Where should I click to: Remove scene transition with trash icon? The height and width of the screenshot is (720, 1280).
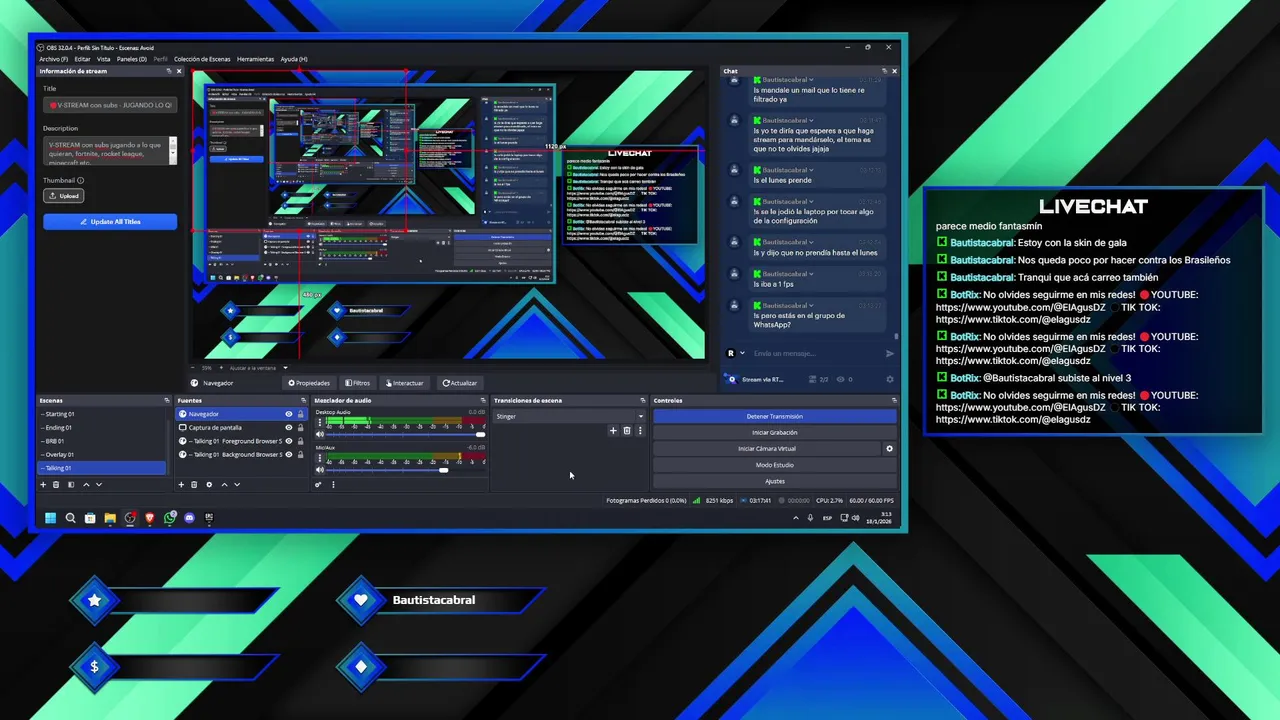click(x=627, y=431)
